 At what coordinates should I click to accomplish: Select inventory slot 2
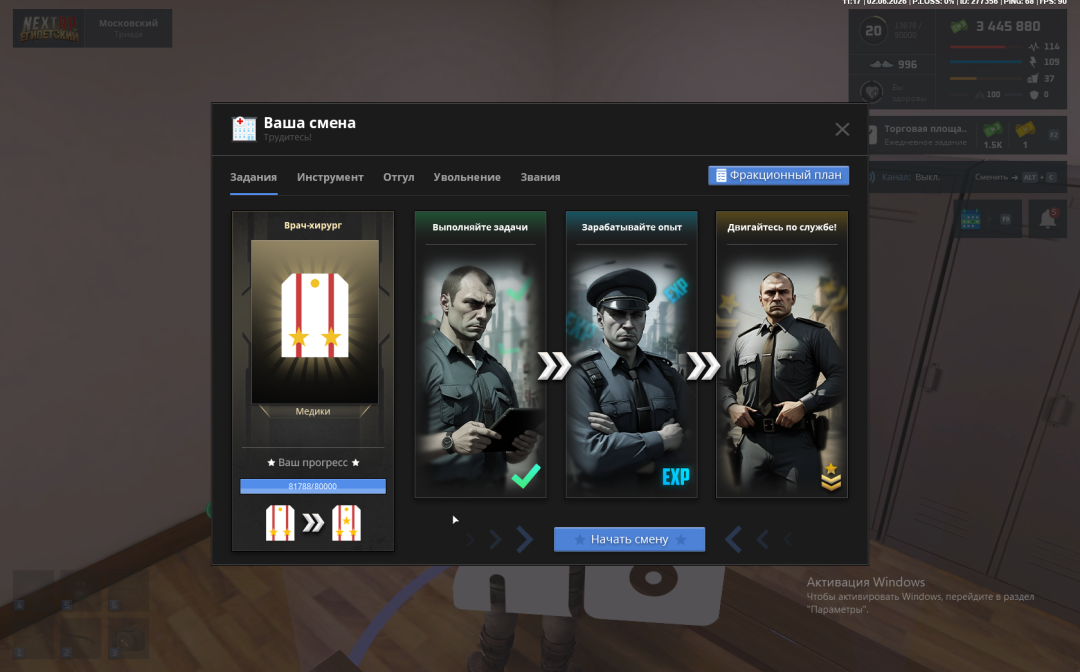click(81, 638)
